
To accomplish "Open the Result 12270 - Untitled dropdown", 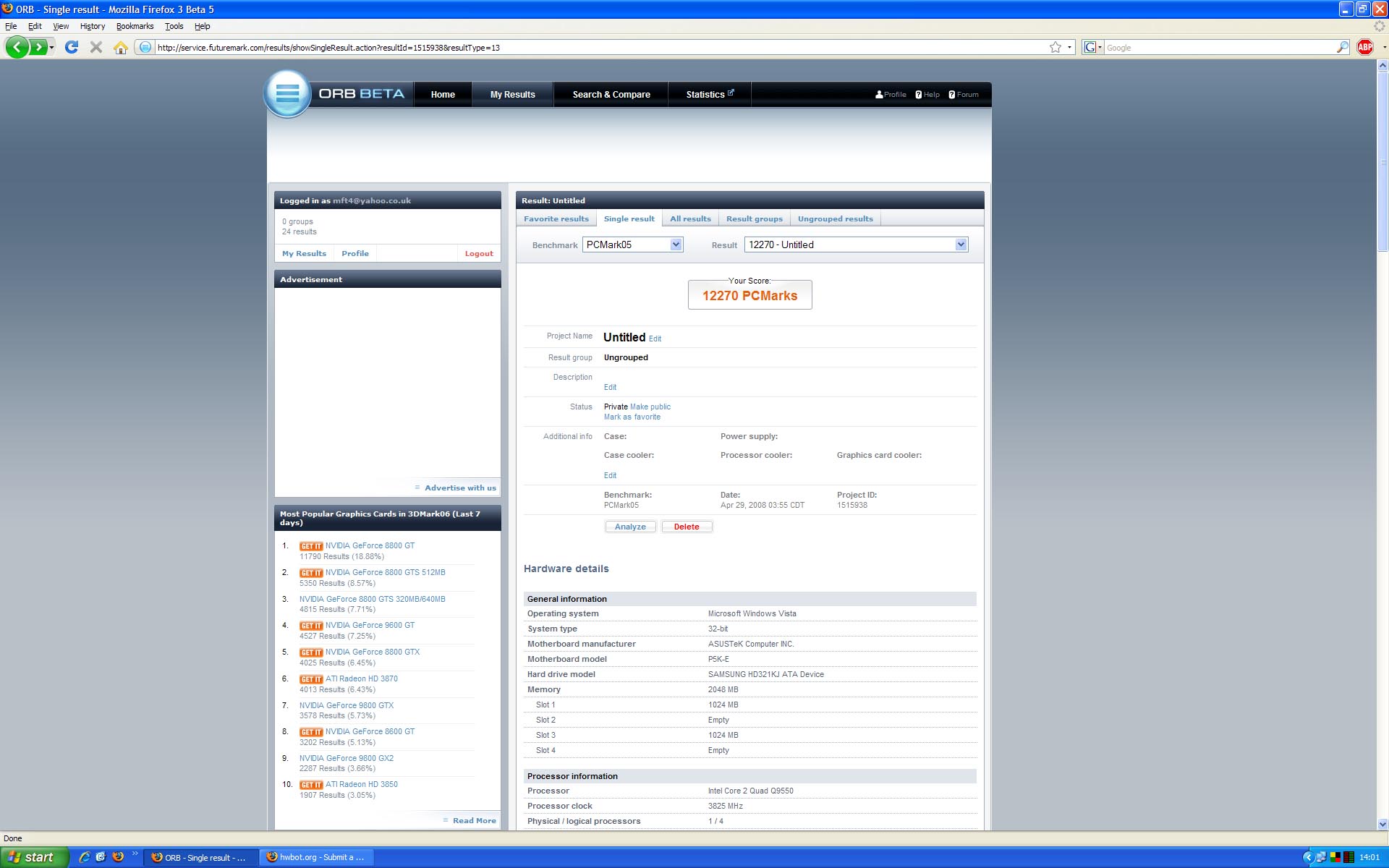I will coord(856,244).
